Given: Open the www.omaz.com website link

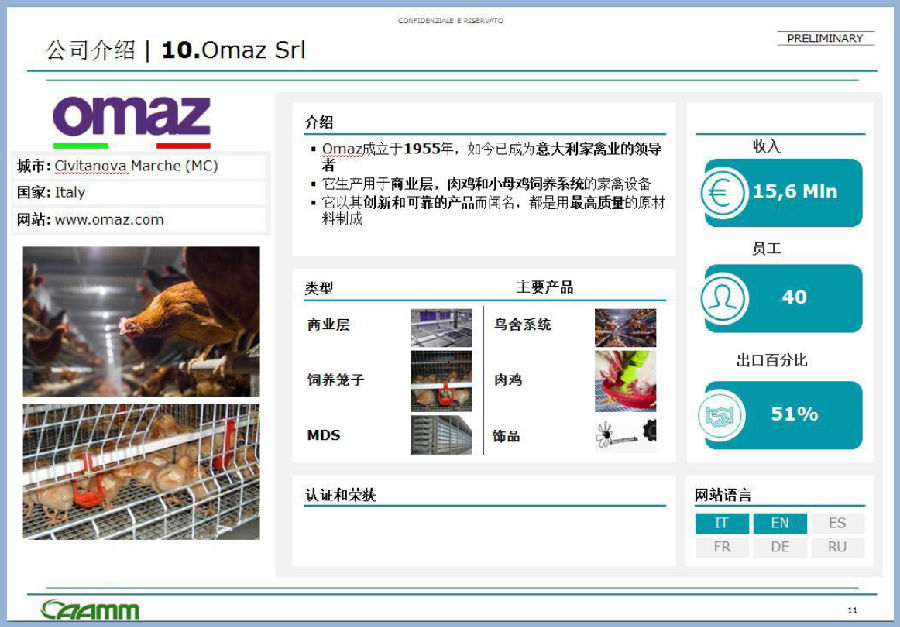Looking at the screenshot, I should (x=109, y=219).
